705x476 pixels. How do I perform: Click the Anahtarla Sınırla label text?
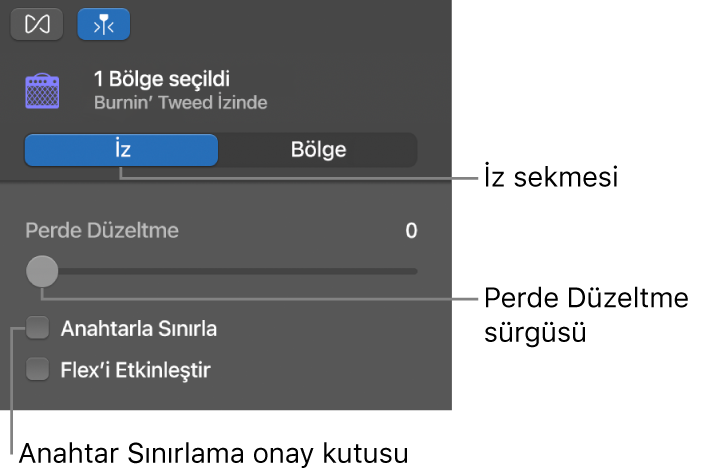tap(139, 328)
